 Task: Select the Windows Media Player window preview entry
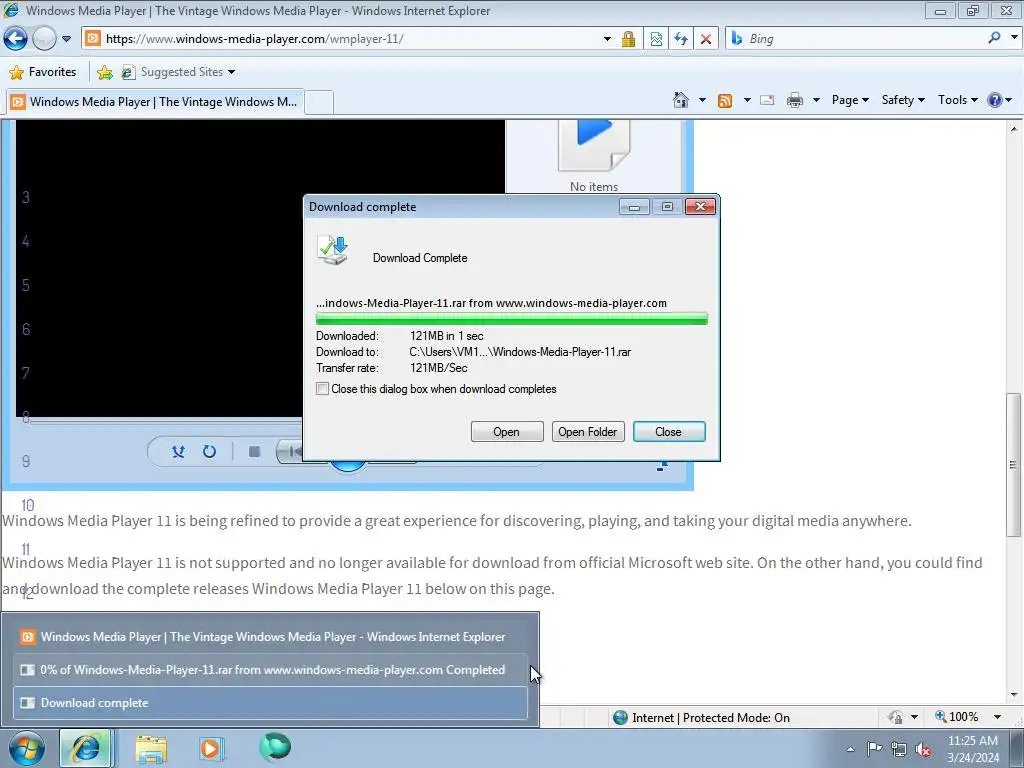pos(270,637)
